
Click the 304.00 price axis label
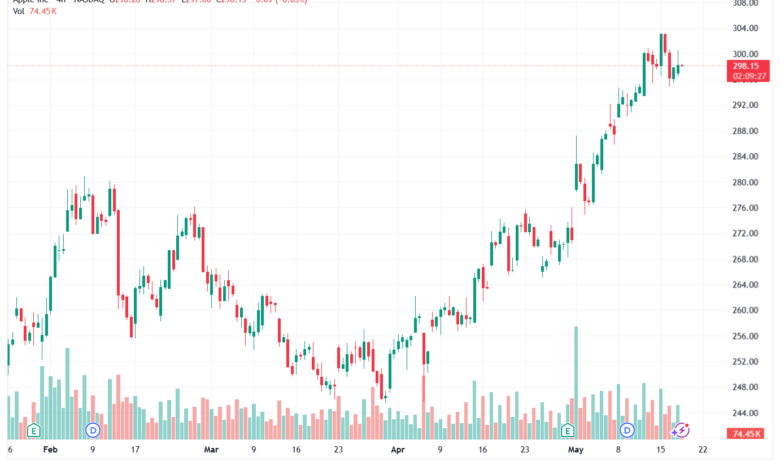(745, 28)
